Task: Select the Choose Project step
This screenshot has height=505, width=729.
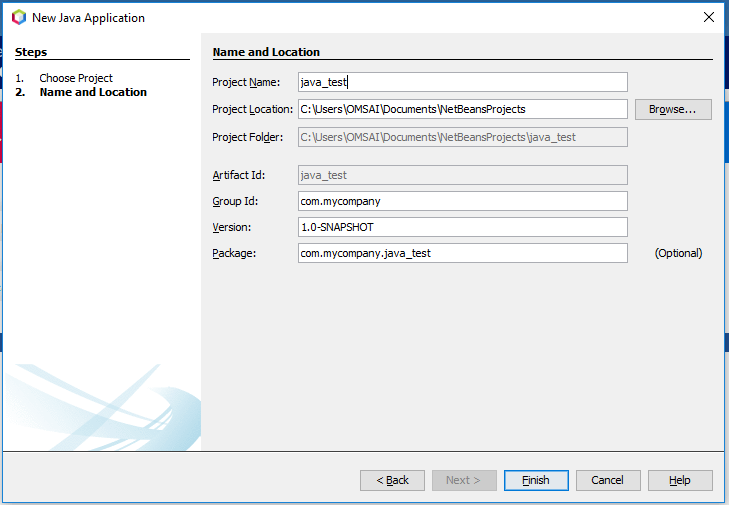Action: (76, 78)
